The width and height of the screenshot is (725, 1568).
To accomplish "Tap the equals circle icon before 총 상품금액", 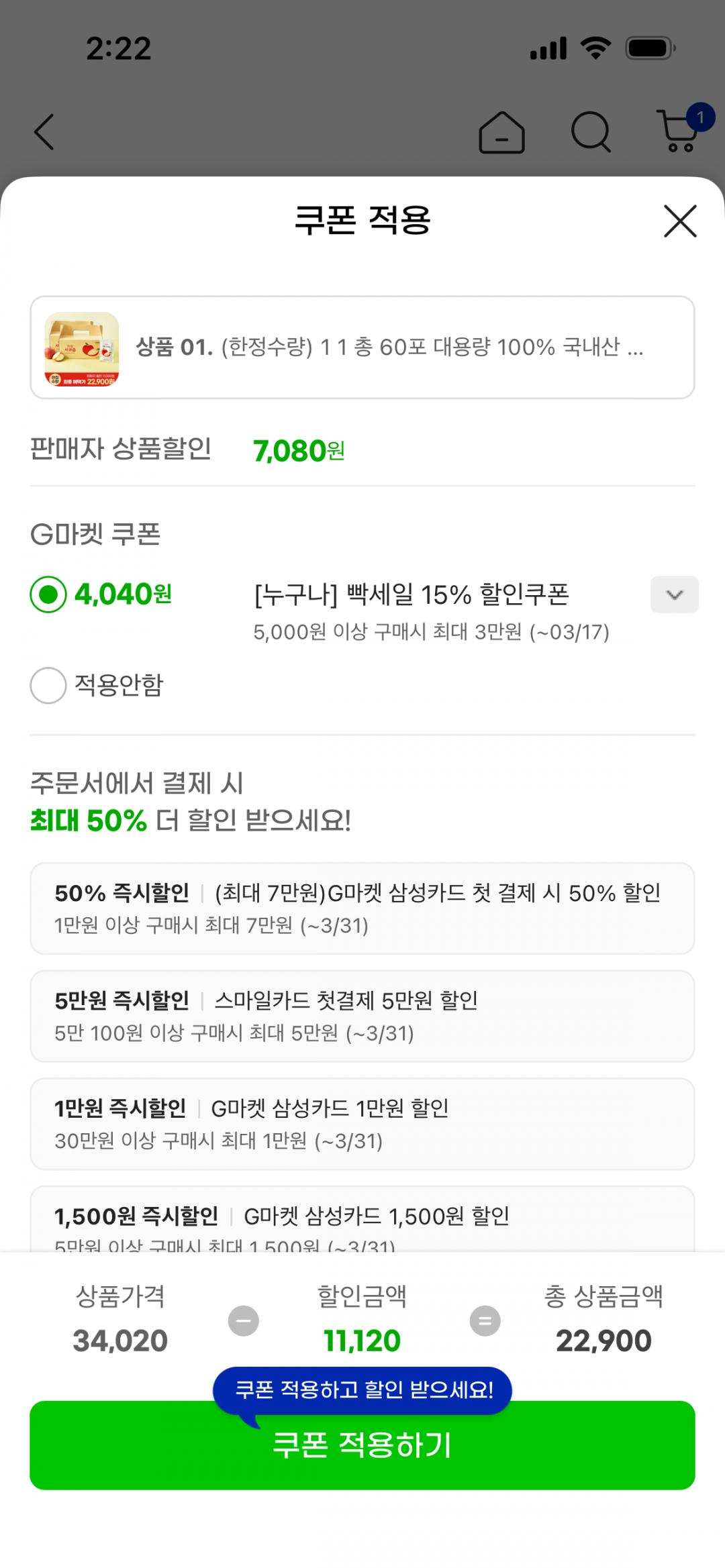I will 485,1320.
